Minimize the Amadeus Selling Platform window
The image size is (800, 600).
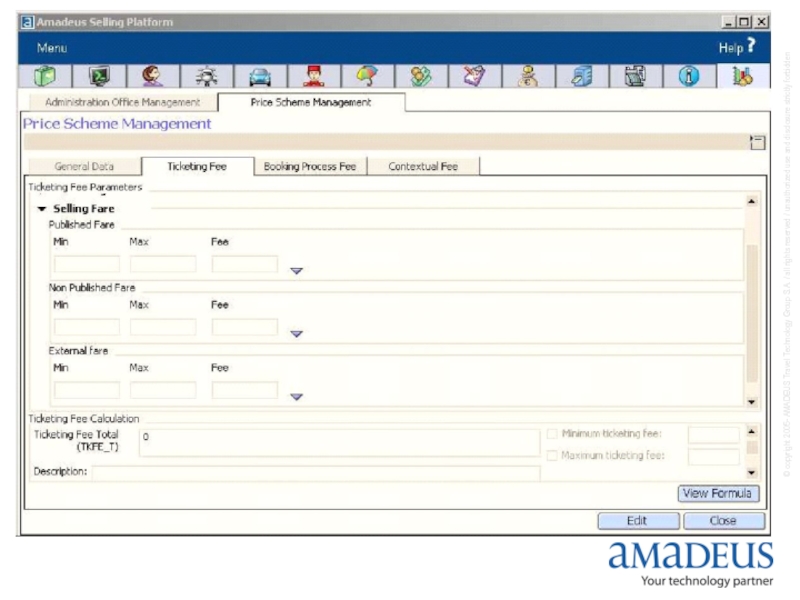pyautogui.click(x=728, y=22)
